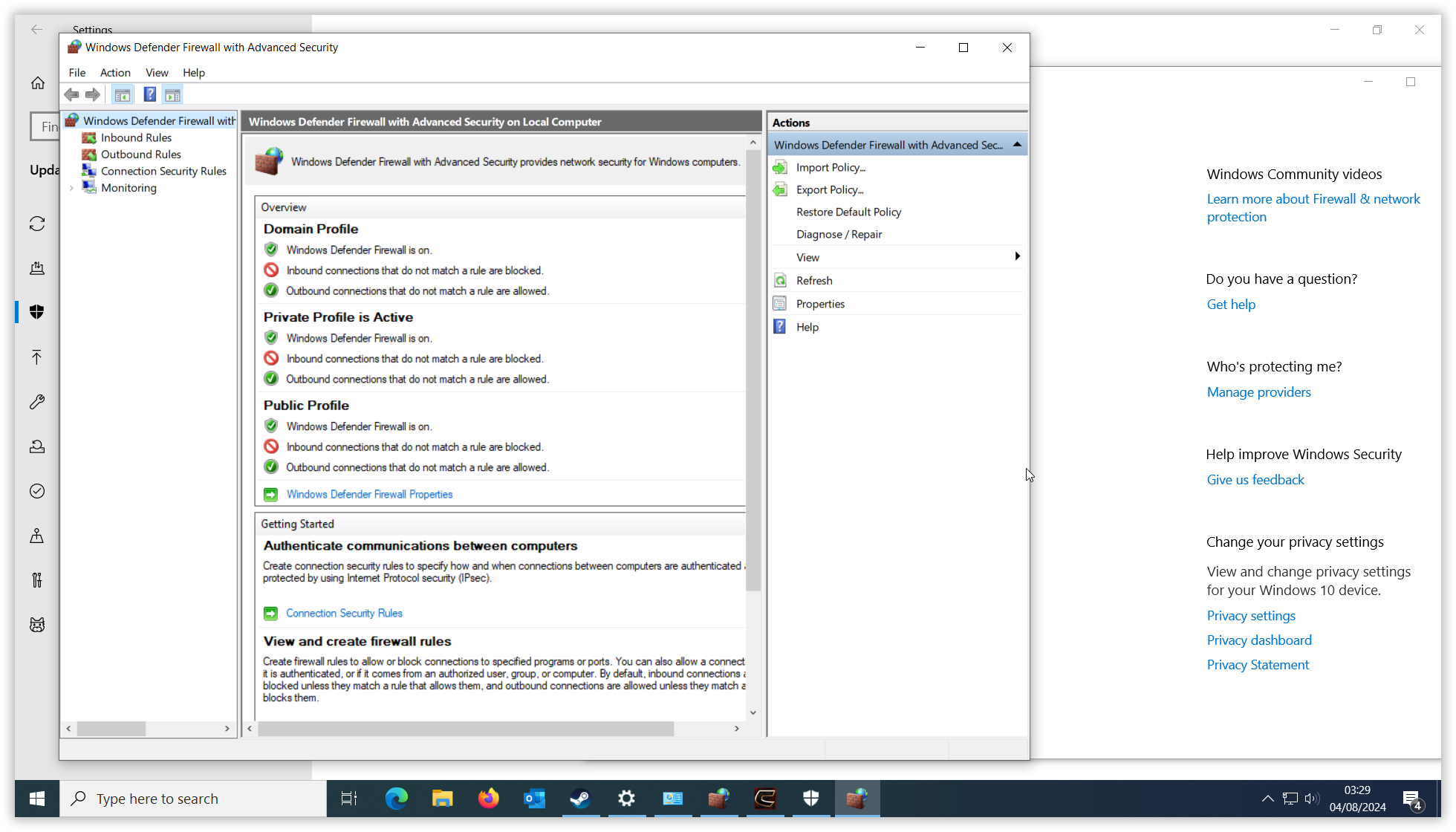Click the Refresh icon in Actions
The height and width of the screenshot is (832, 1456).
[780, 280]
